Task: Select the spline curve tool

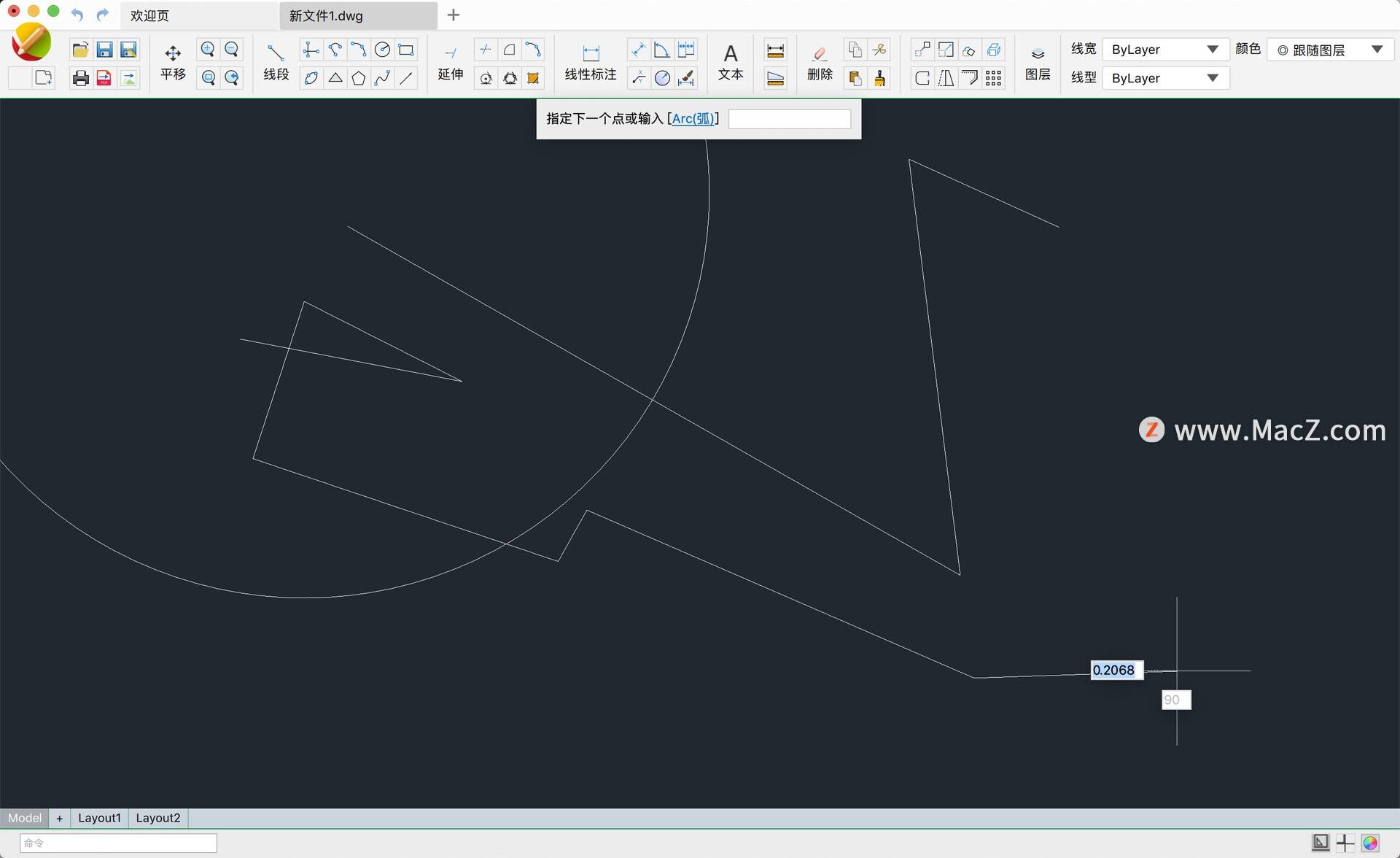Action: tap(382, 78)
